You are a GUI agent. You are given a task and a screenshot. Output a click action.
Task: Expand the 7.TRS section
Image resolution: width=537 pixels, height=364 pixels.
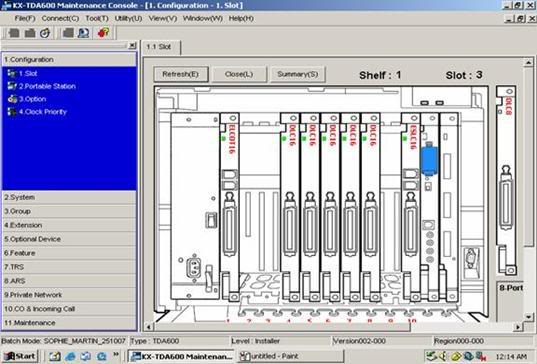click(x=70, y=267)
